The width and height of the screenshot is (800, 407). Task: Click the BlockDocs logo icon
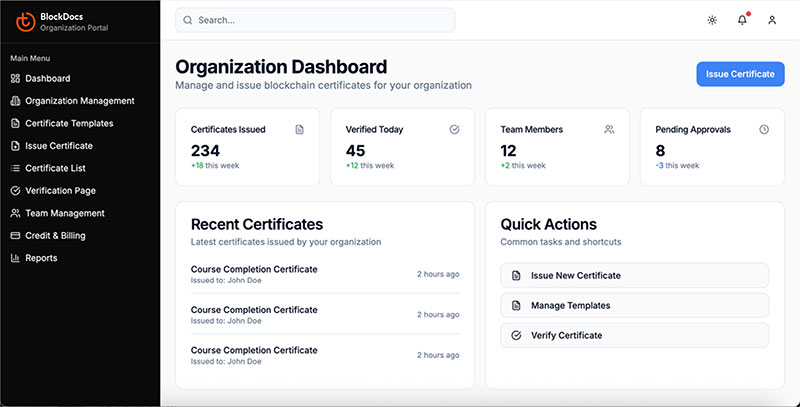[x=25, y=21]
